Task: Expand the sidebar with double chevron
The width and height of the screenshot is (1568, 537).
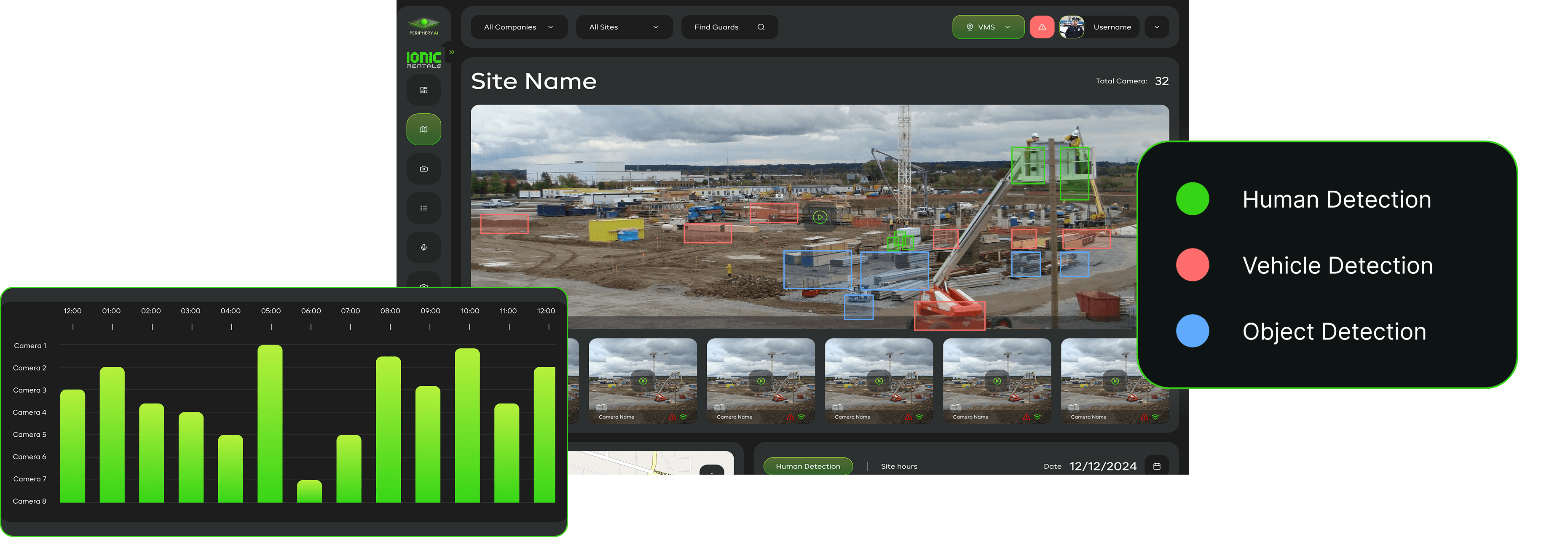Action: 452,52
